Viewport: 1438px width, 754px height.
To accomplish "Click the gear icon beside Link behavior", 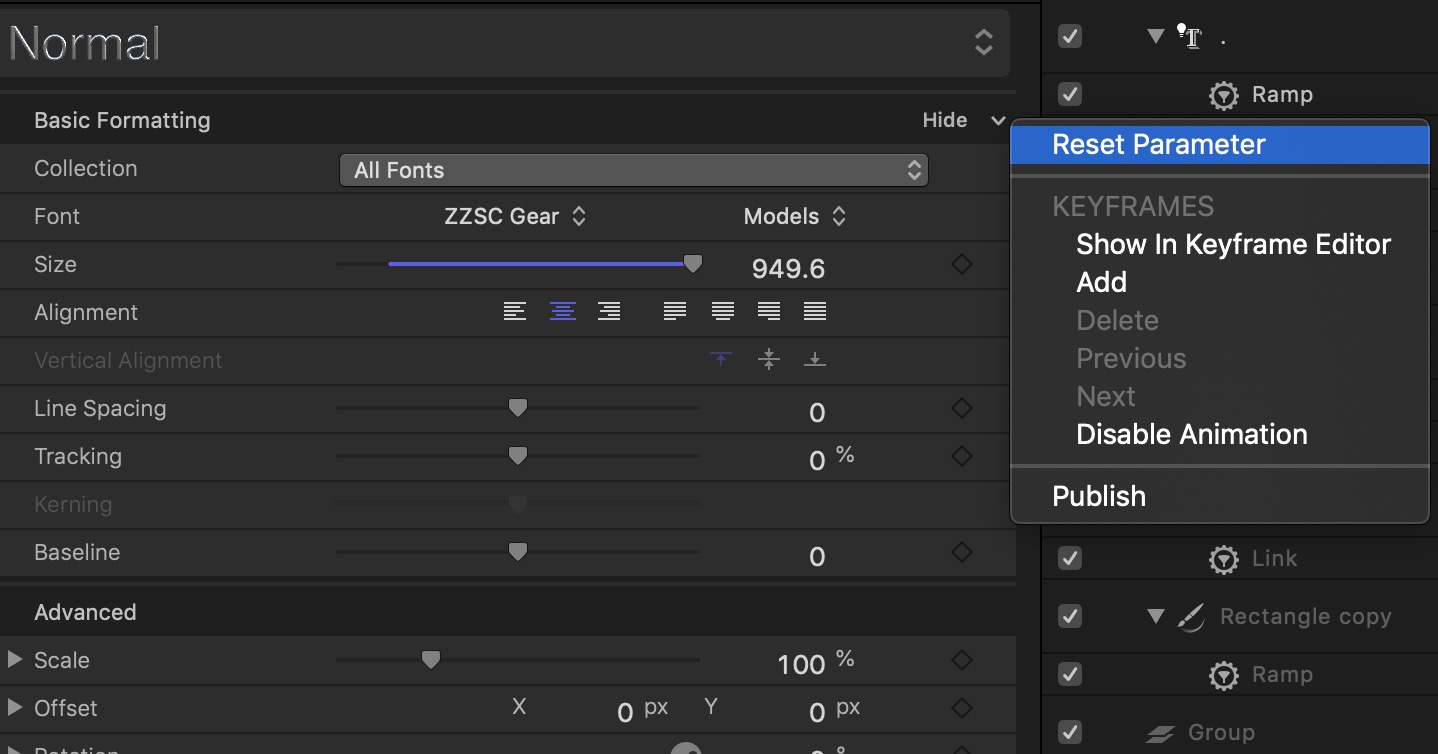I will (x=1223, y=559).
